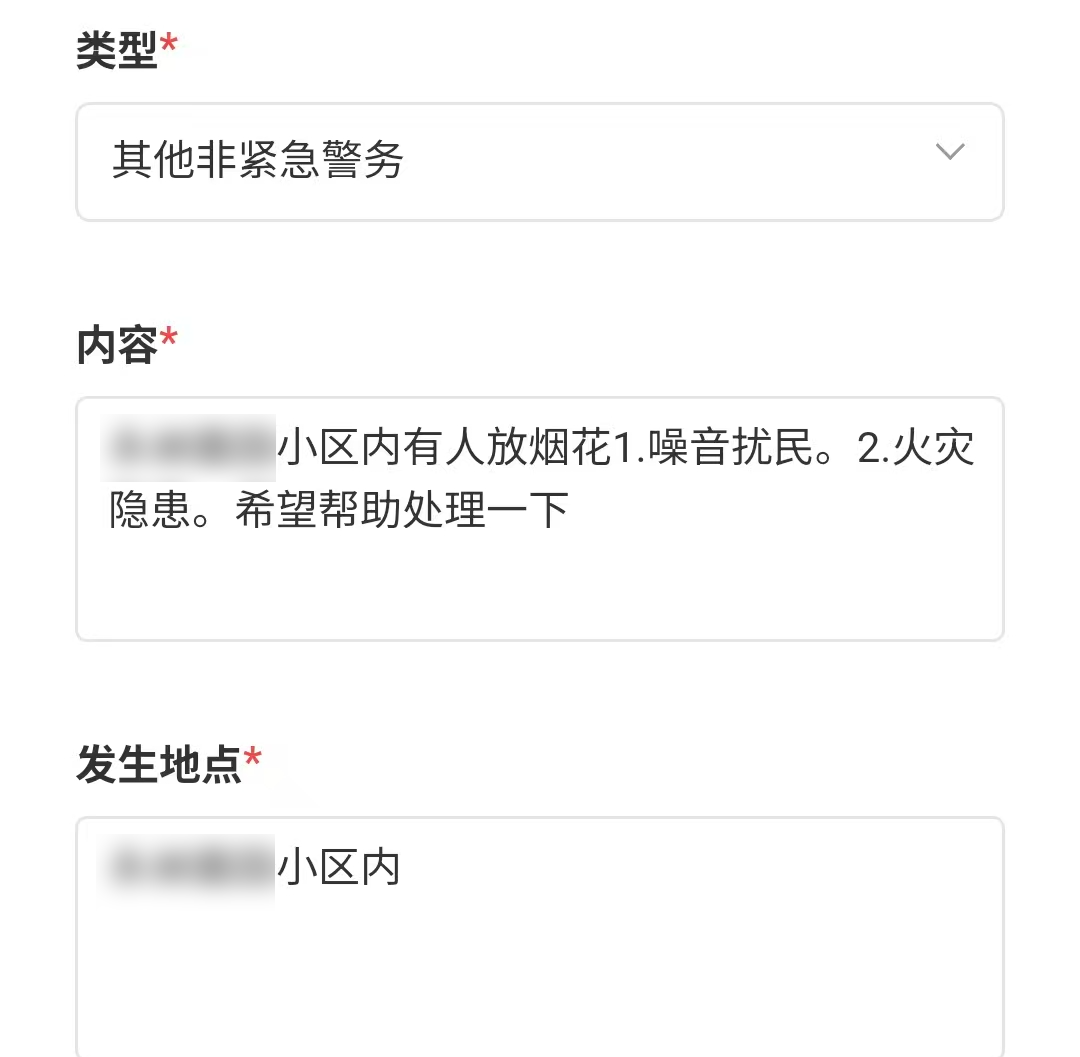Click the red asterisk beside 类型

point(169,45)
